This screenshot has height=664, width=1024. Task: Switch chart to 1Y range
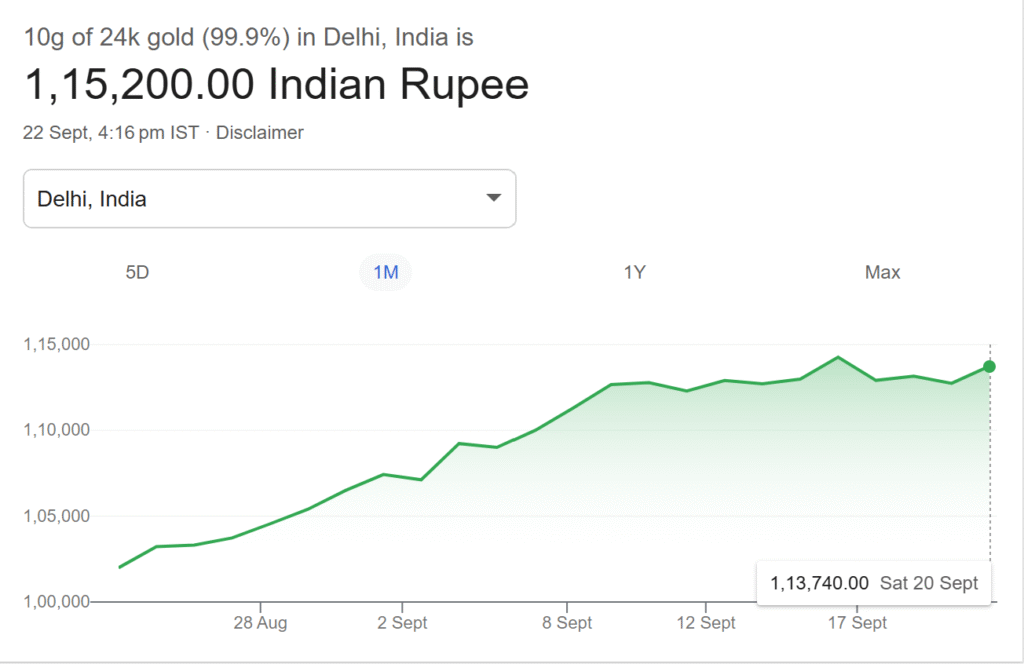[x=634, y=272]
